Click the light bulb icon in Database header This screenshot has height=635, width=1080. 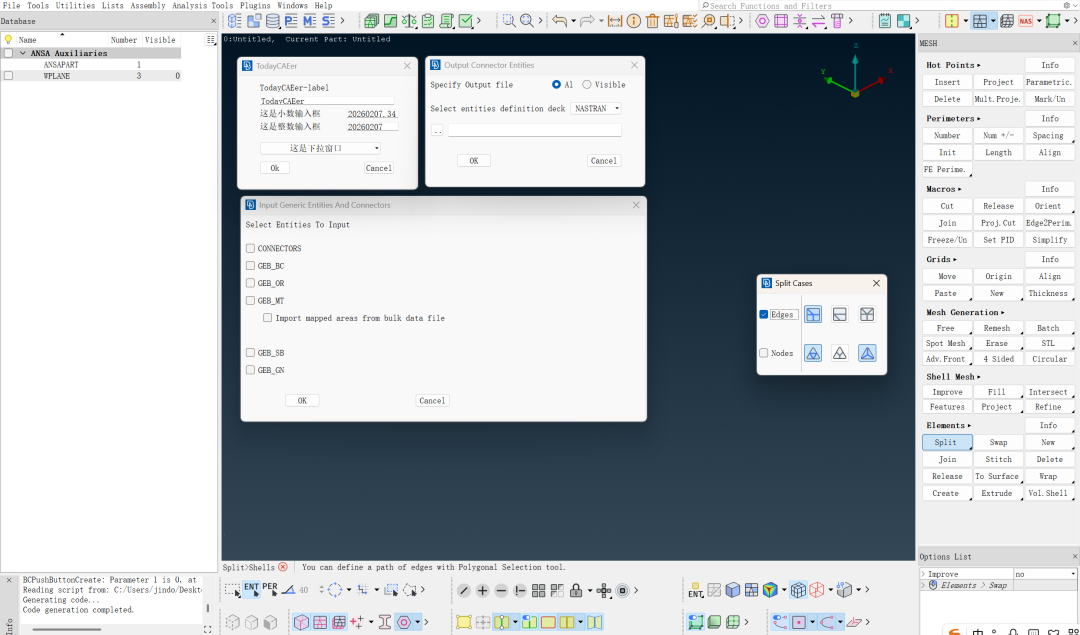(x=8, y=40)
